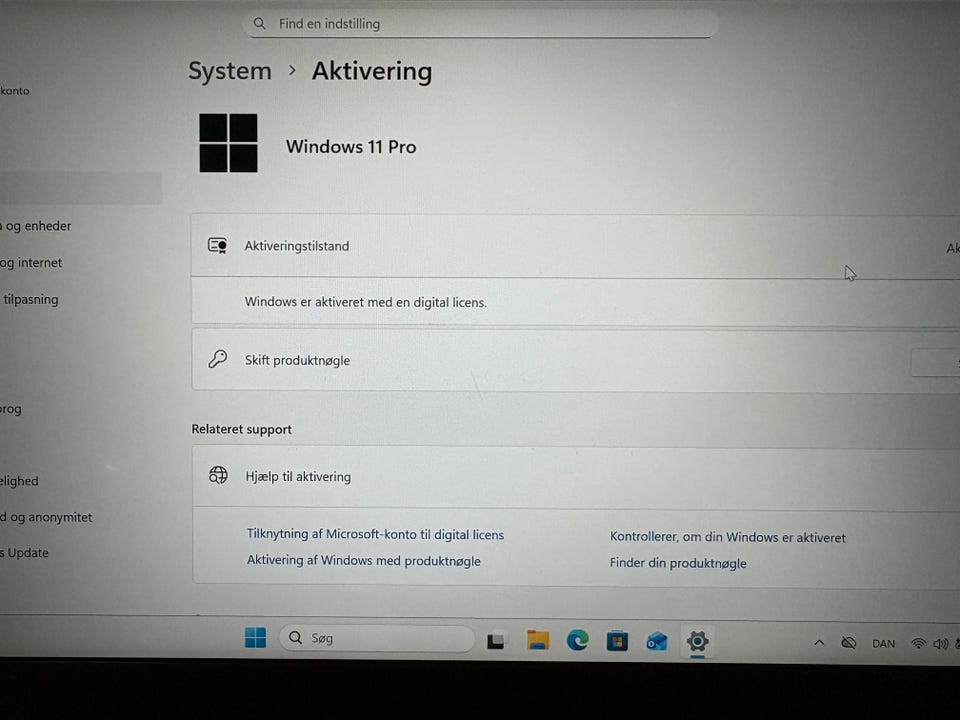Click the globe icon beside Hjælp til aktivering
960x720 pixels.
point(218,475)
